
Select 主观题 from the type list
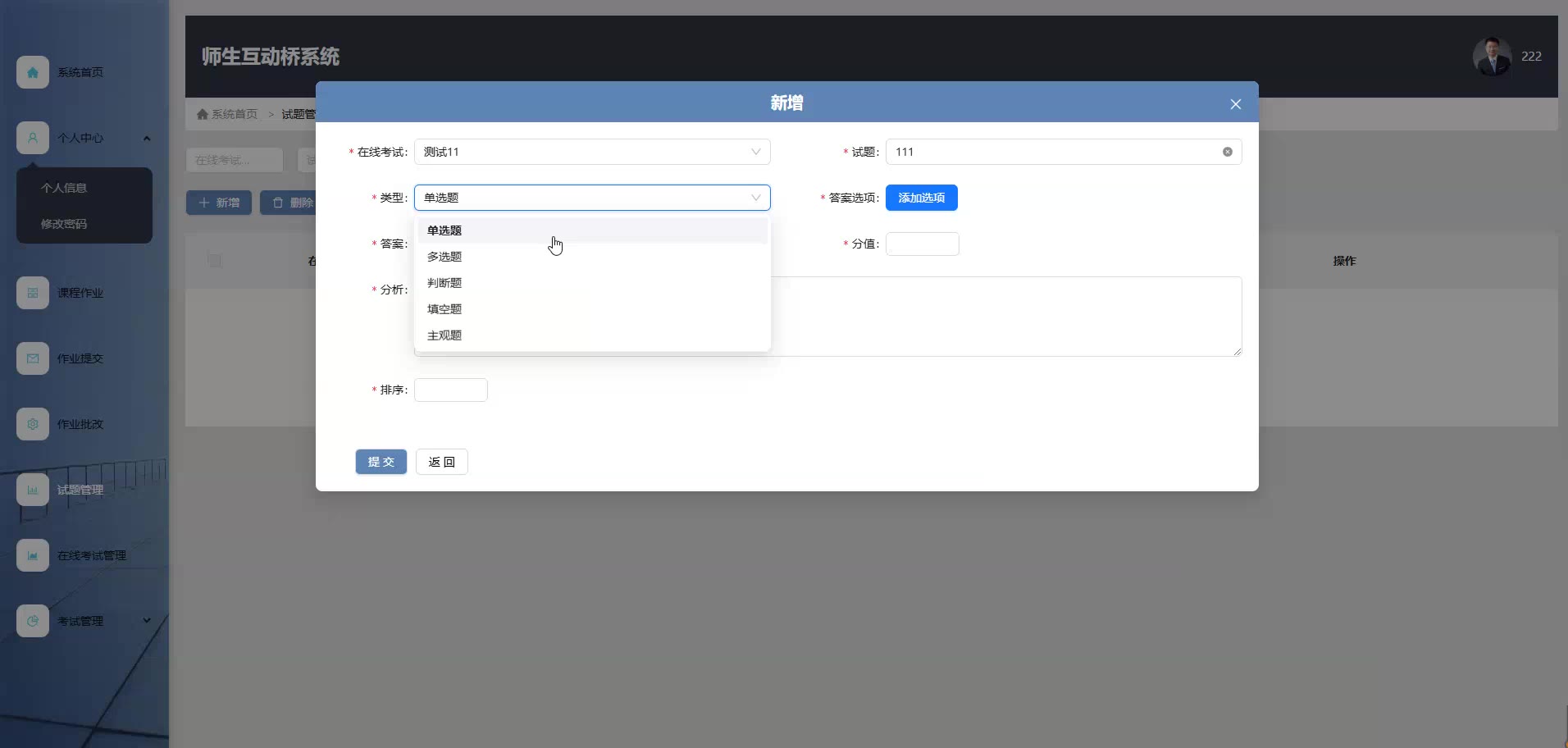coord(592,335)
